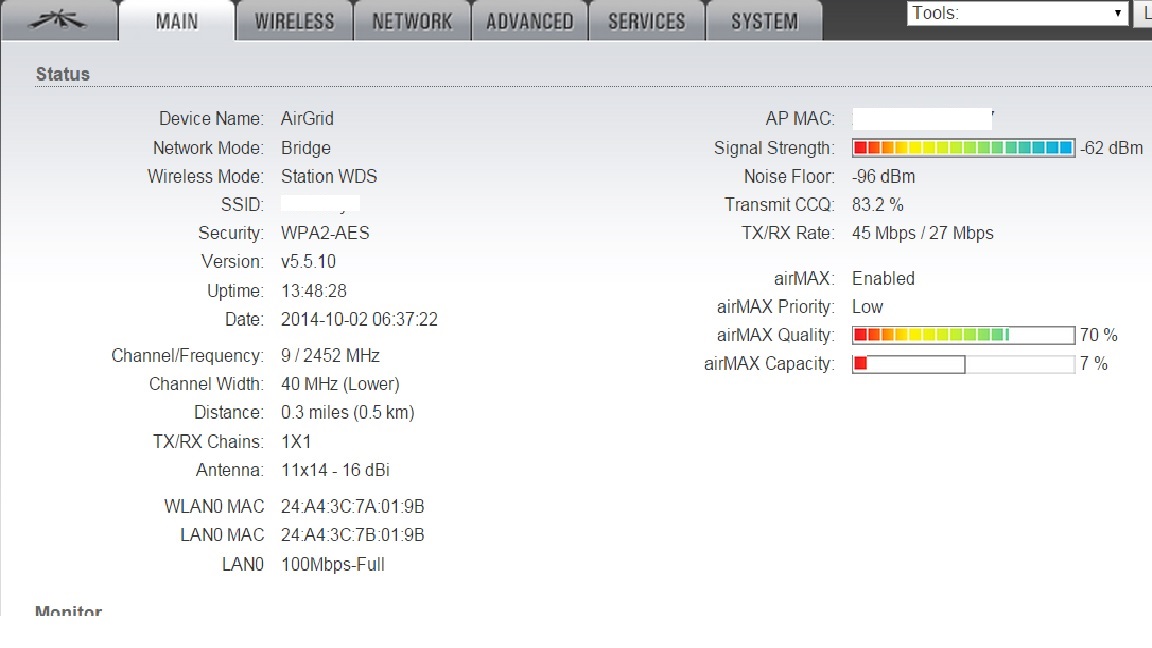The height and width of the screenshot is (648, 1152).
Task: Open the WIRELESS tab
Action: click(x=295, y=21)
